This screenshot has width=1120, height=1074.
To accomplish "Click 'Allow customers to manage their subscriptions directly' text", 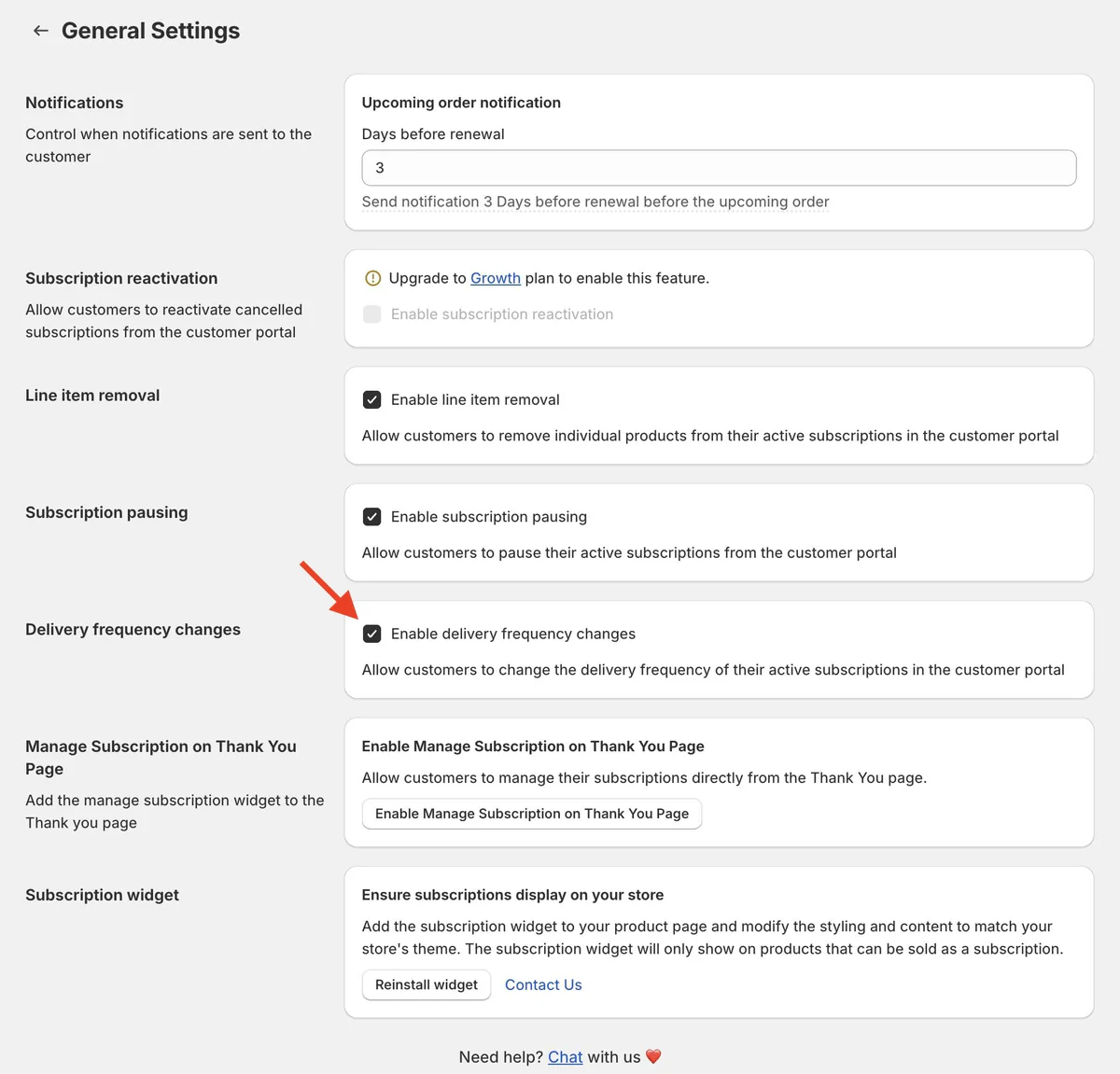I will 644,778.
